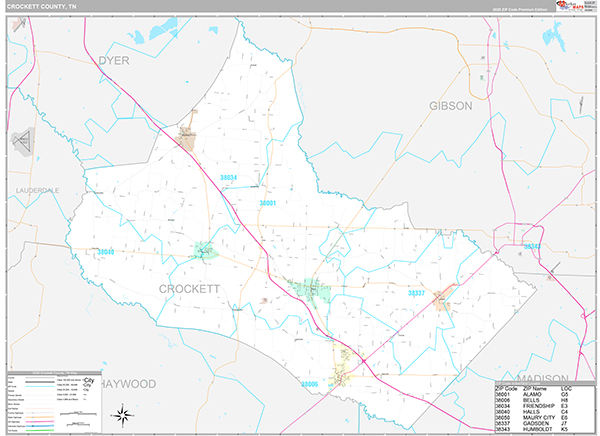The width and height of the screenshot is (600, 436).
Task: Click the yellow city area near 38006
Action: (344, 364)
